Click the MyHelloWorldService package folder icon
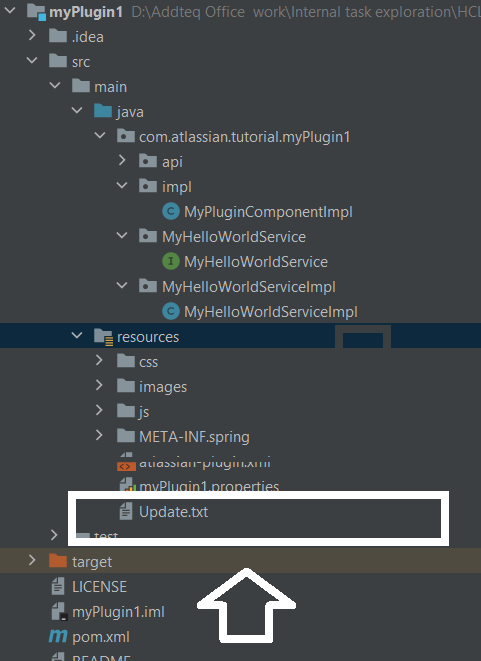 (x=148, y=236)
